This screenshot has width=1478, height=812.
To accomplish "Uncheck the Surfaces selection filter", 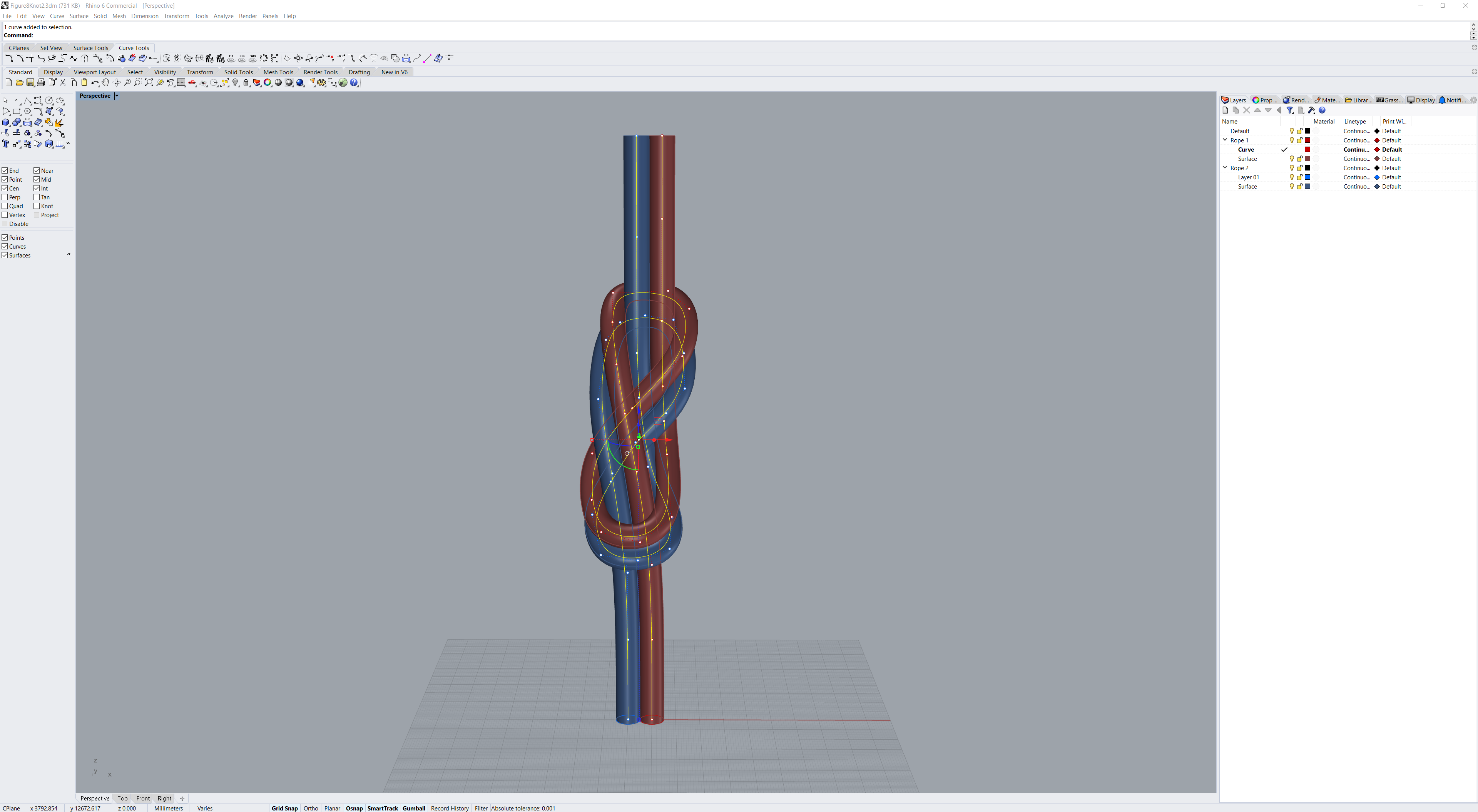I will point(5,256).
